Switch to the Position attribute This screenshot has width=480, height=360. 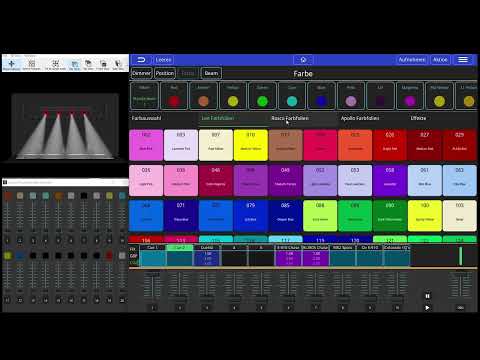(165, 73)
